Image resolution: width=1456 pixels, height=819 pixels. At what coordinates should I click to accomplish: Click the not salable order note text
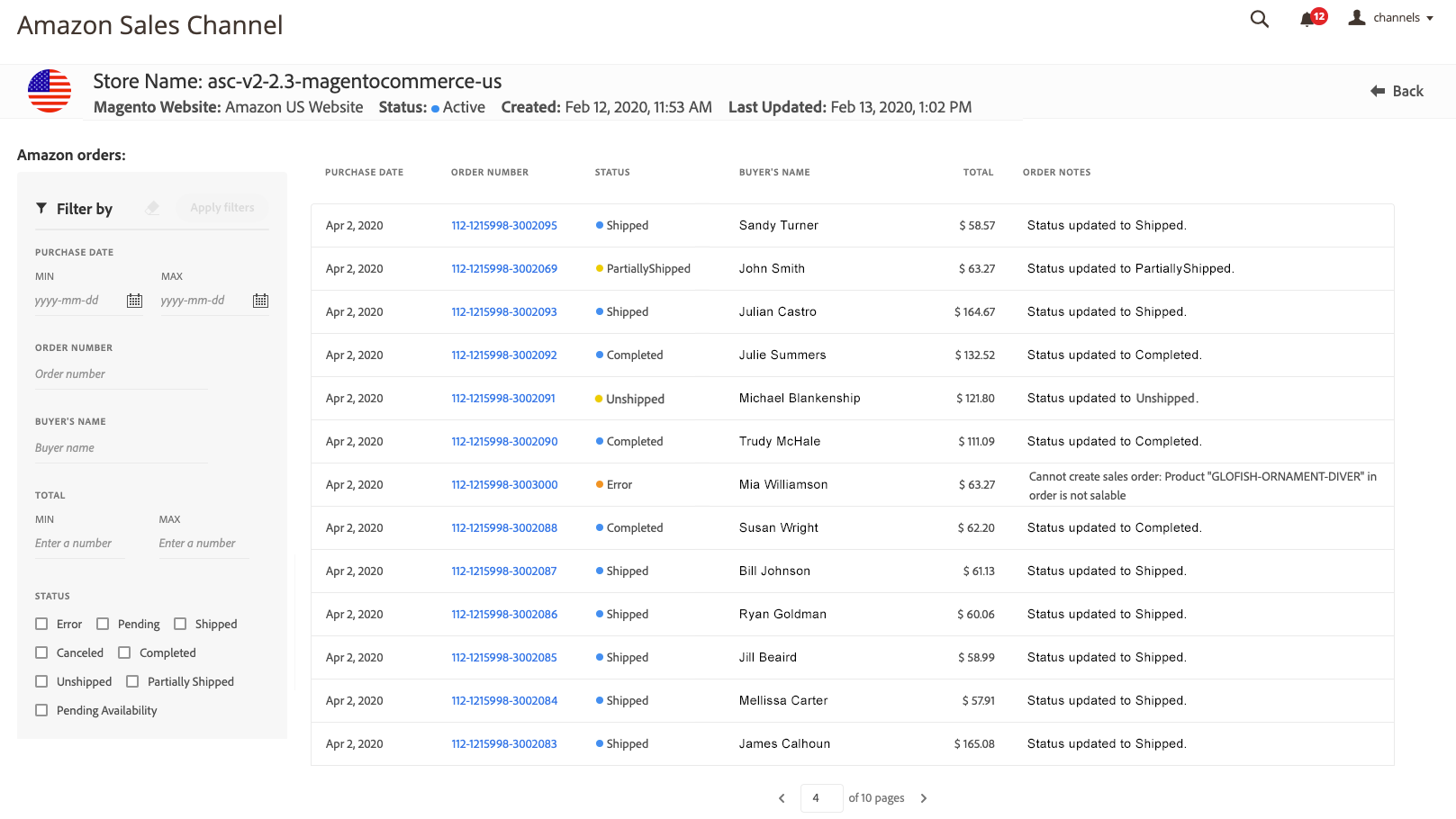tap(1202, 486)
